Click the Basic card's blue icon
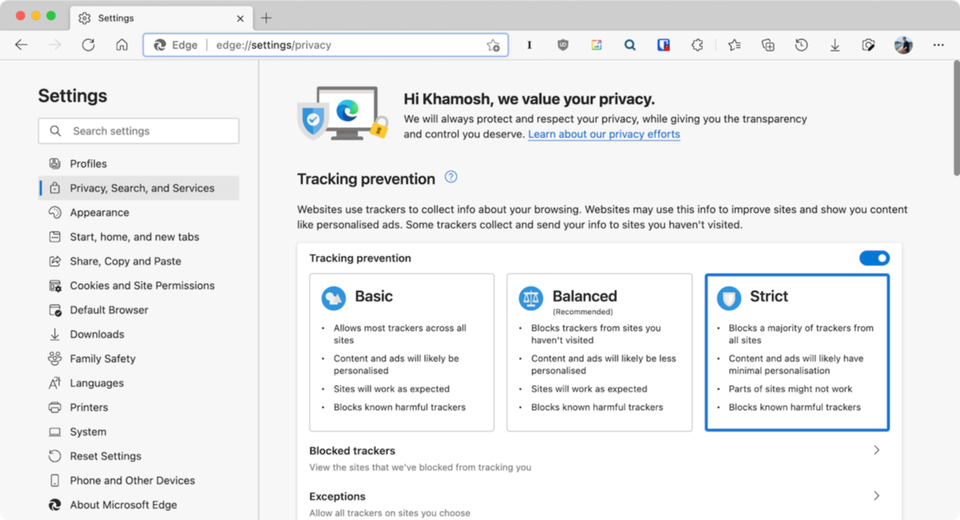This screenshot has width=960, height=520. 334,298
